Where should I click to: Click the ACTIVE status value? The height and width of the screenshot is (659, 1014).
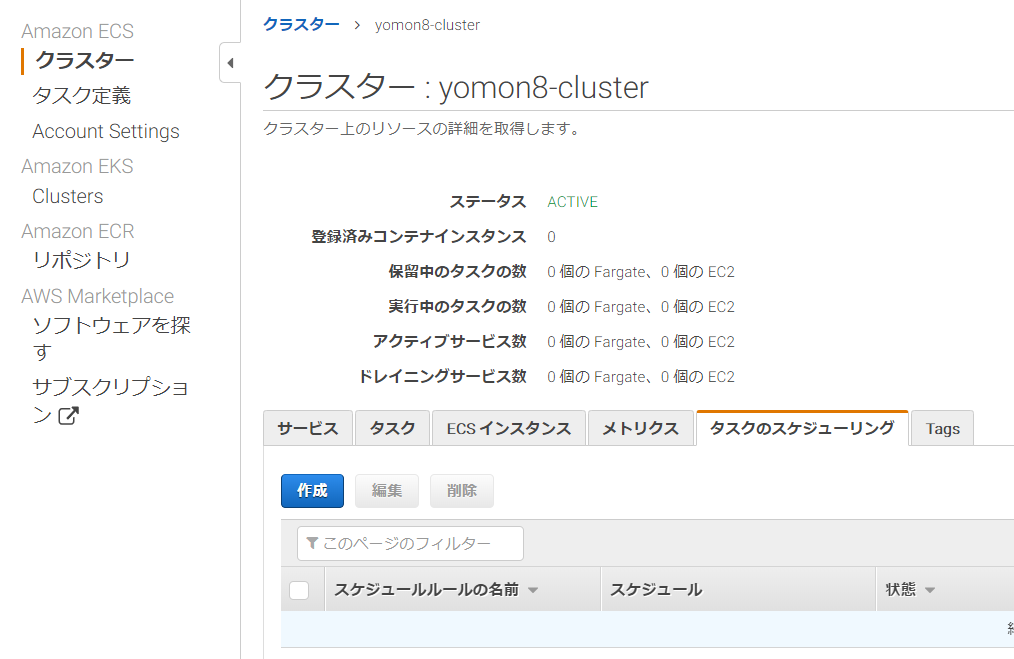(572, 202)
